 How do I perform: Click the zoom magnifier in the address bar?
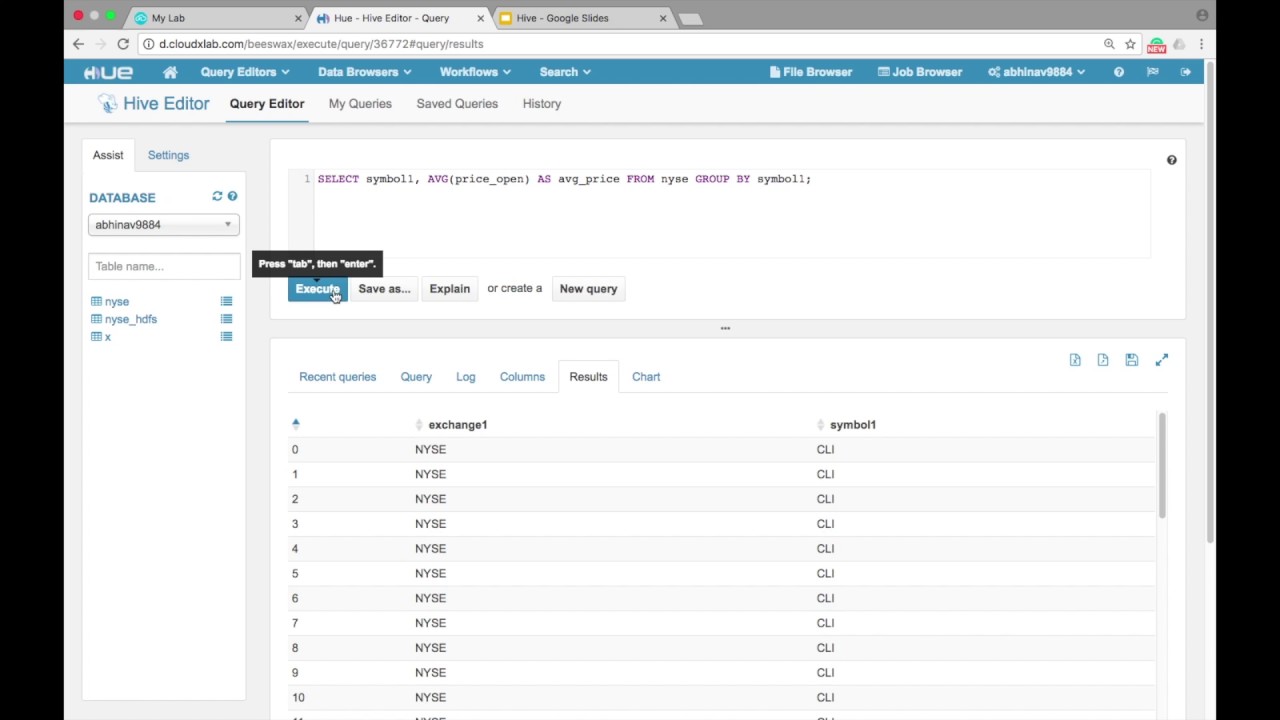1109,44
